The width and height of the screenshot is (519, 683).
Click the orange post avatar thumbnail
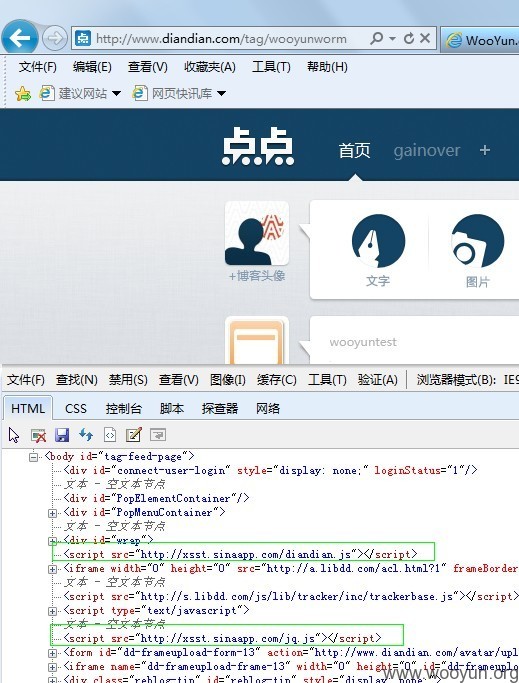257,341
